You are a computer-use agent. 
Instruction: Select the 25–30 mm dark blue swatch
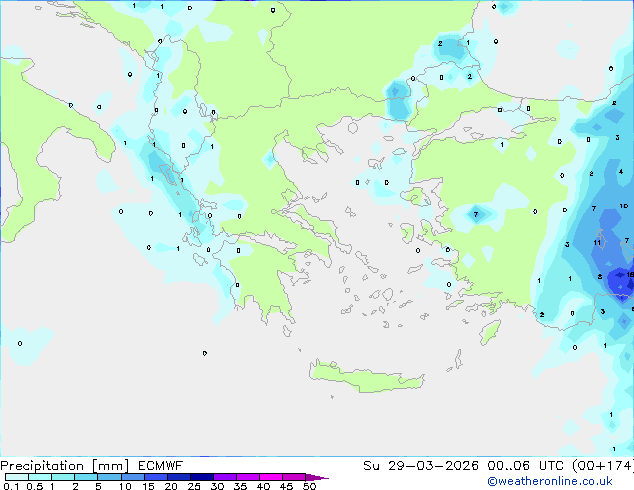(x=201, y=477)
